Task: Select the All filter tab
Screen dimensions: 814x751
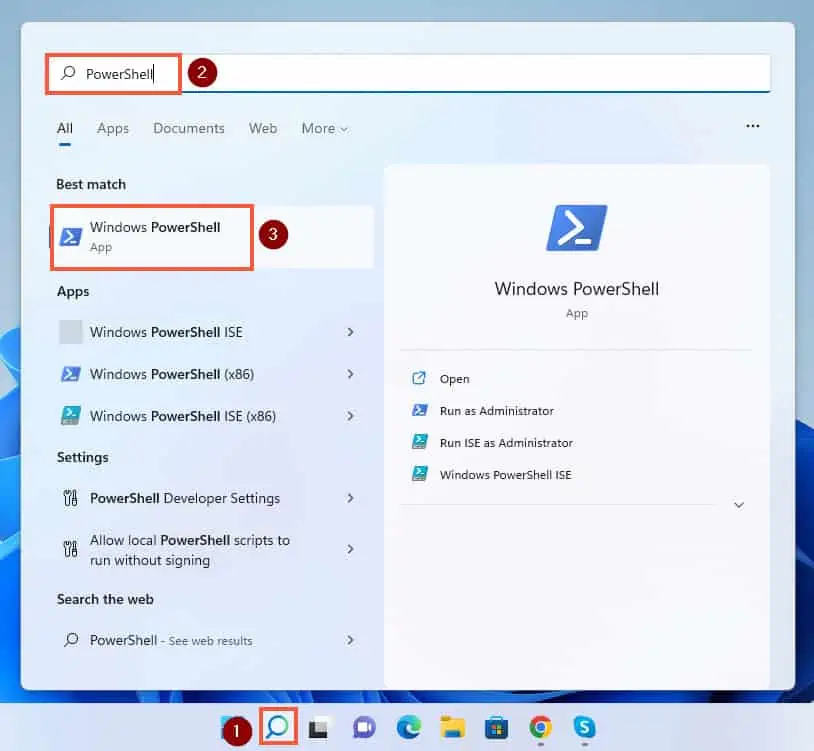Action: click(x=65, y=128)
